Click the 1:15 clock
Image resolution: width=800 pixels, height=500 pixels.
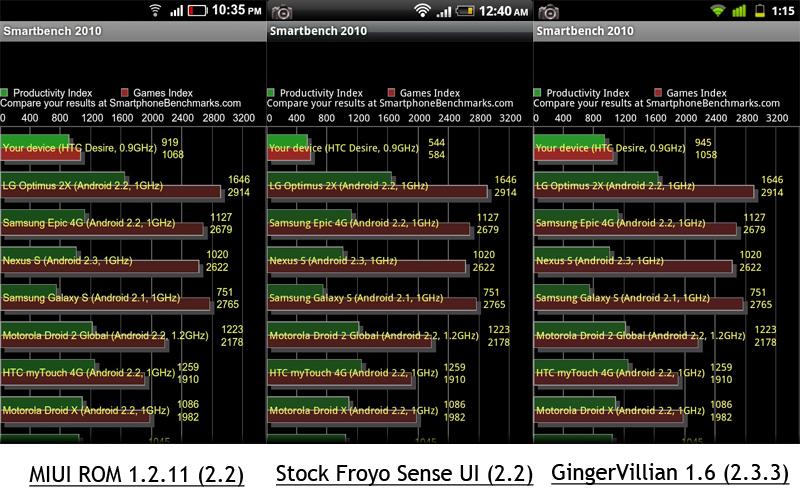(x=783, y=11)
